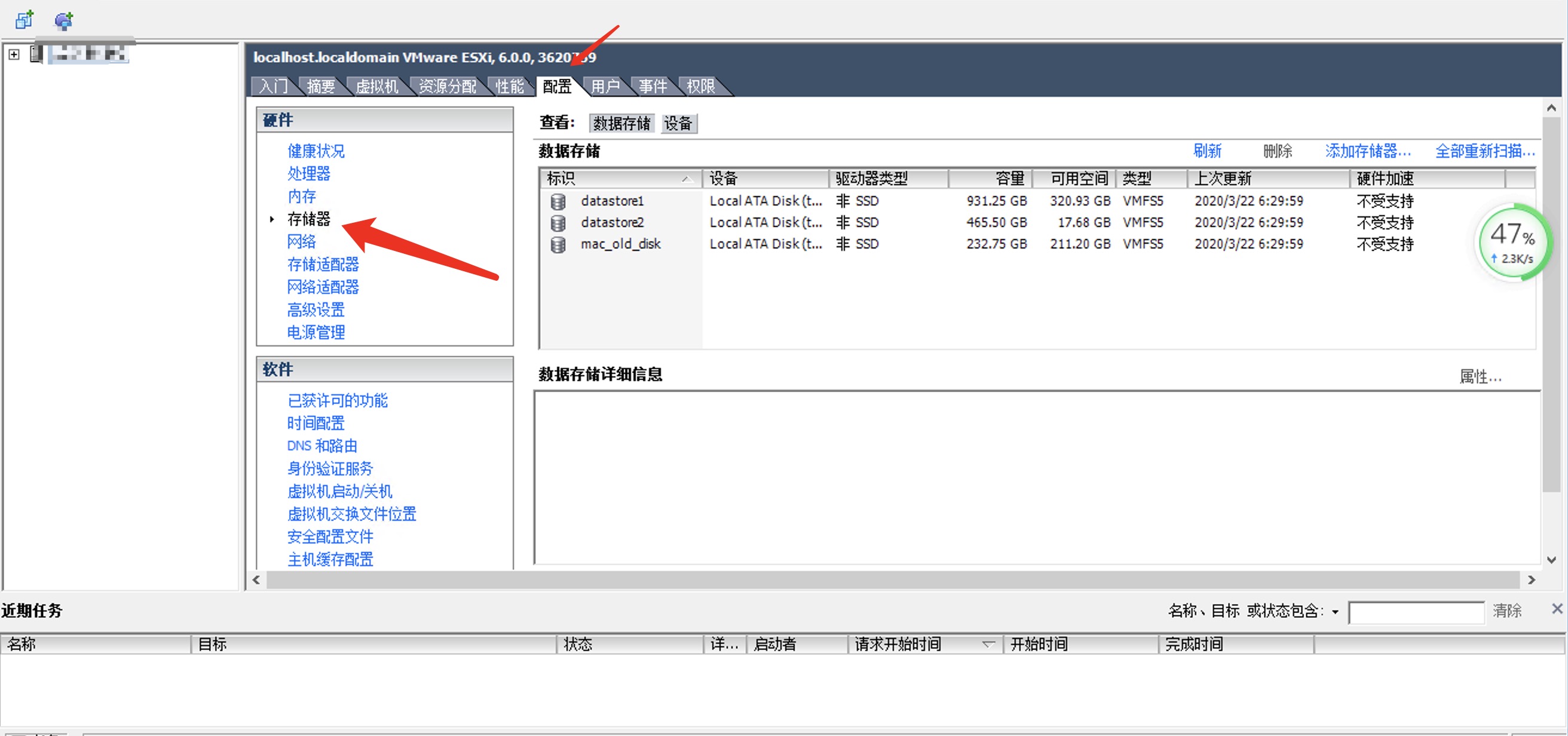Image resolution: width=1568 pixels, height=736 pixels.
Task: Switch view to 设备 button
Action: tap(678, 124)
